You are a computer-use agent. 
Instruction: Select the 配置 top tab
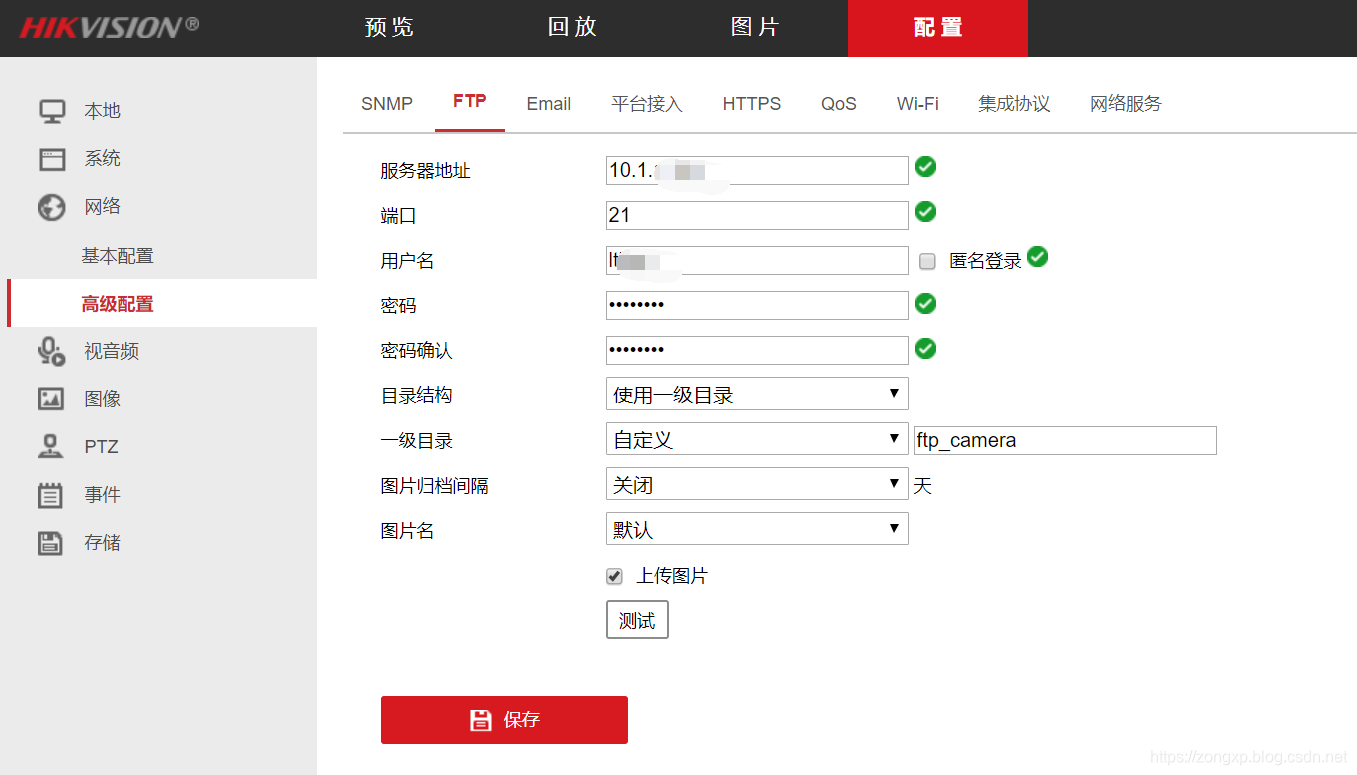coord(938,28)
